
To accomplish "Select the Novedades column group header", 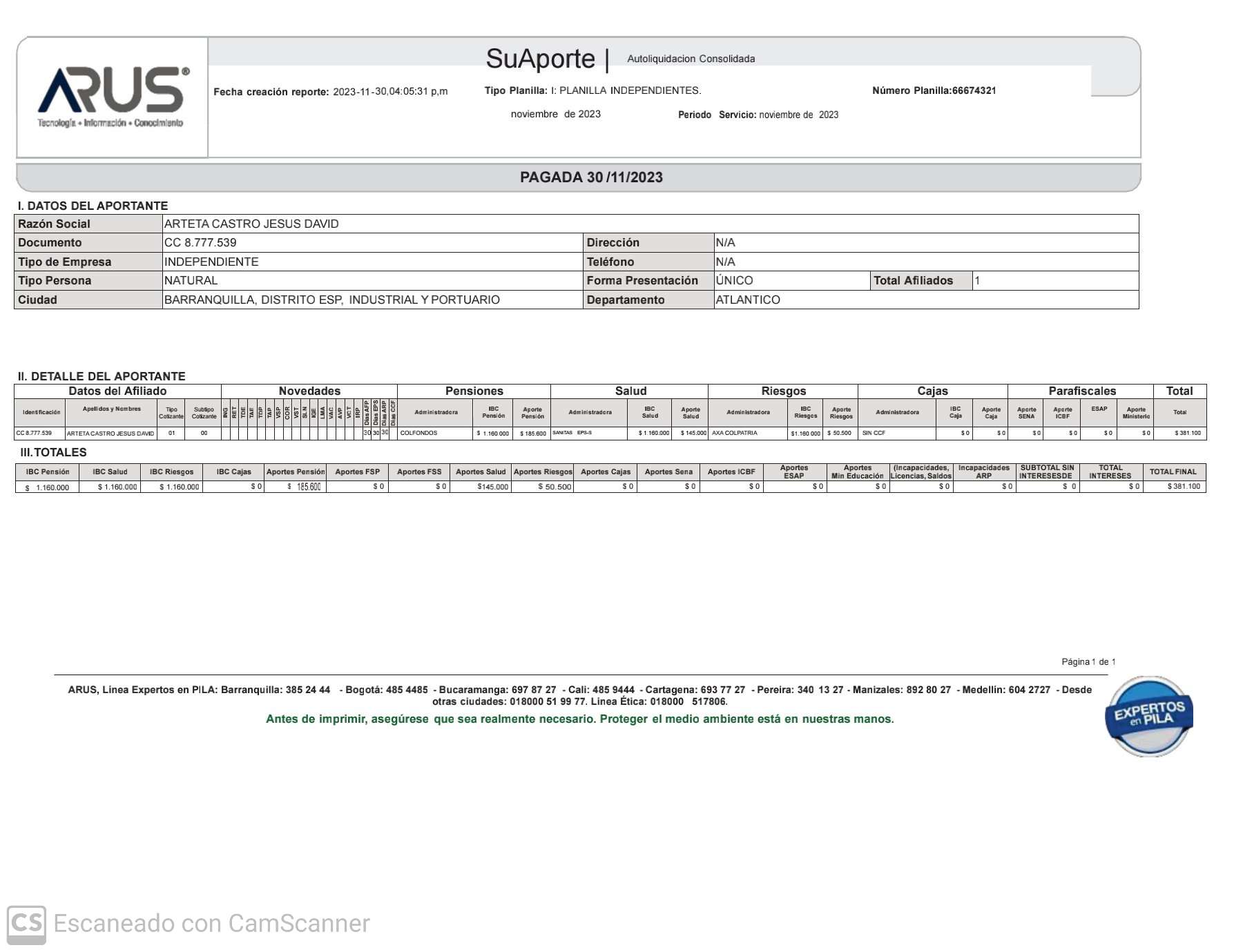I will coord(309,391).
